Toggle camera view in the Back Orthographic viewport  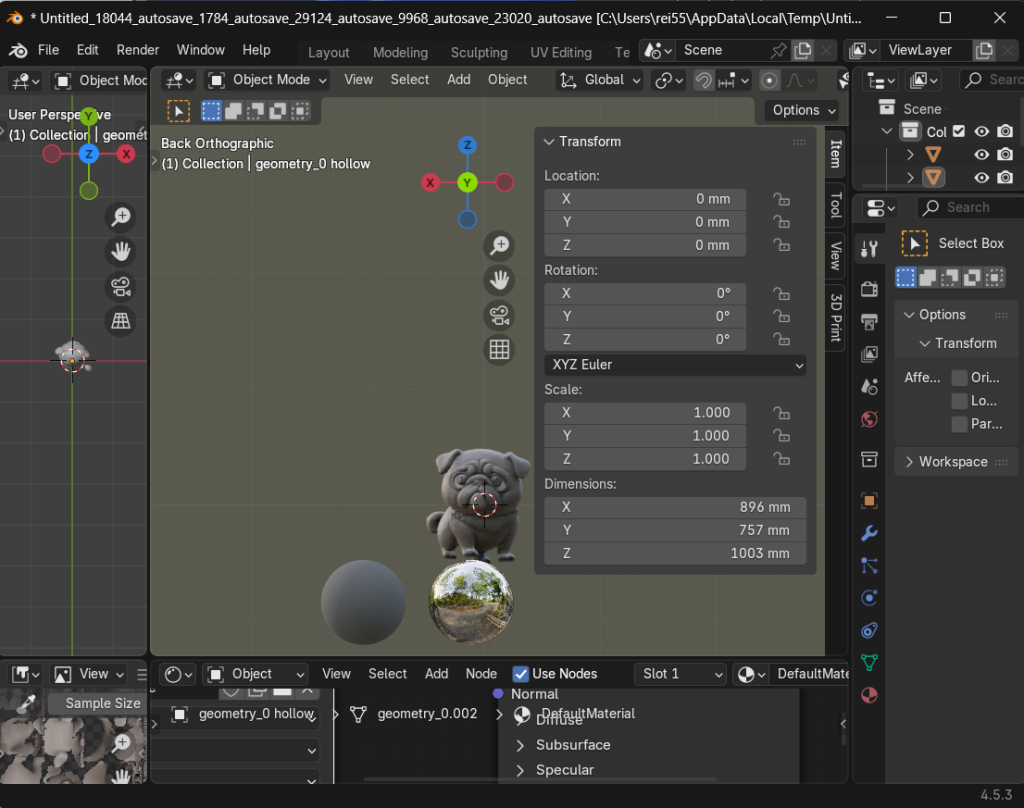click(x=499, y=315)
